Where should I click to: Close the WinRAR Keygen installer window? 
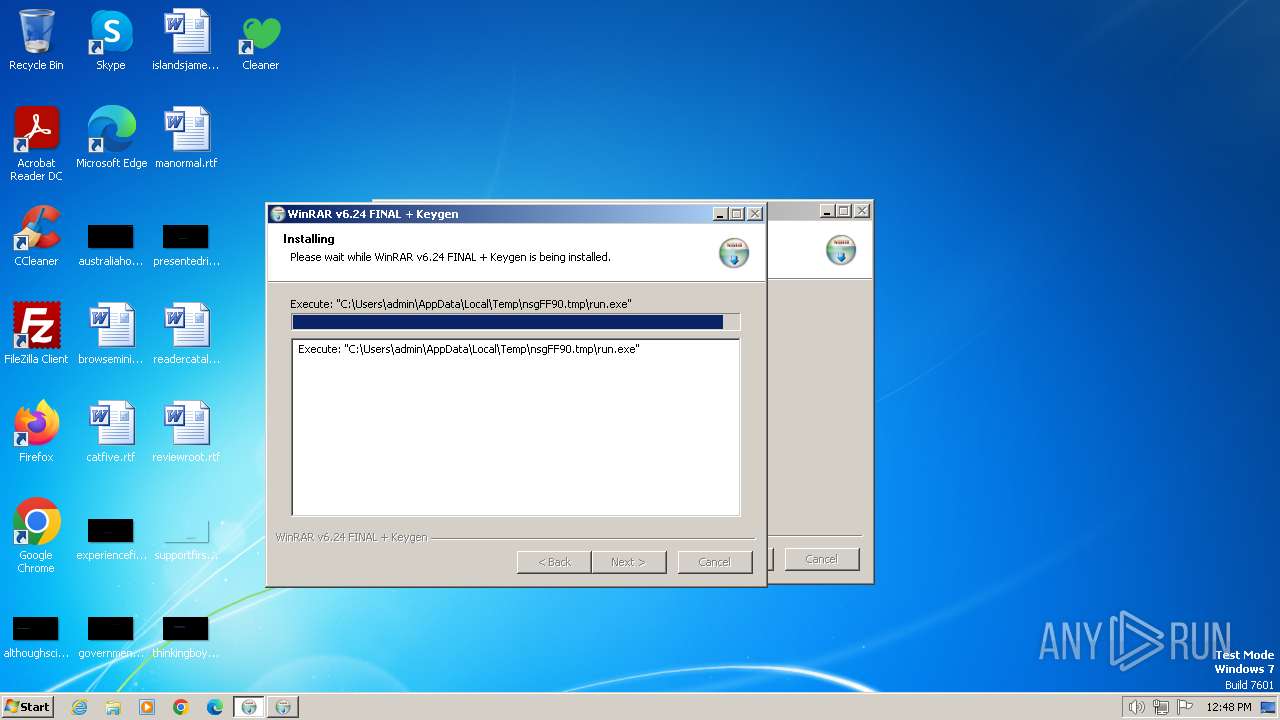click(755, 214)
